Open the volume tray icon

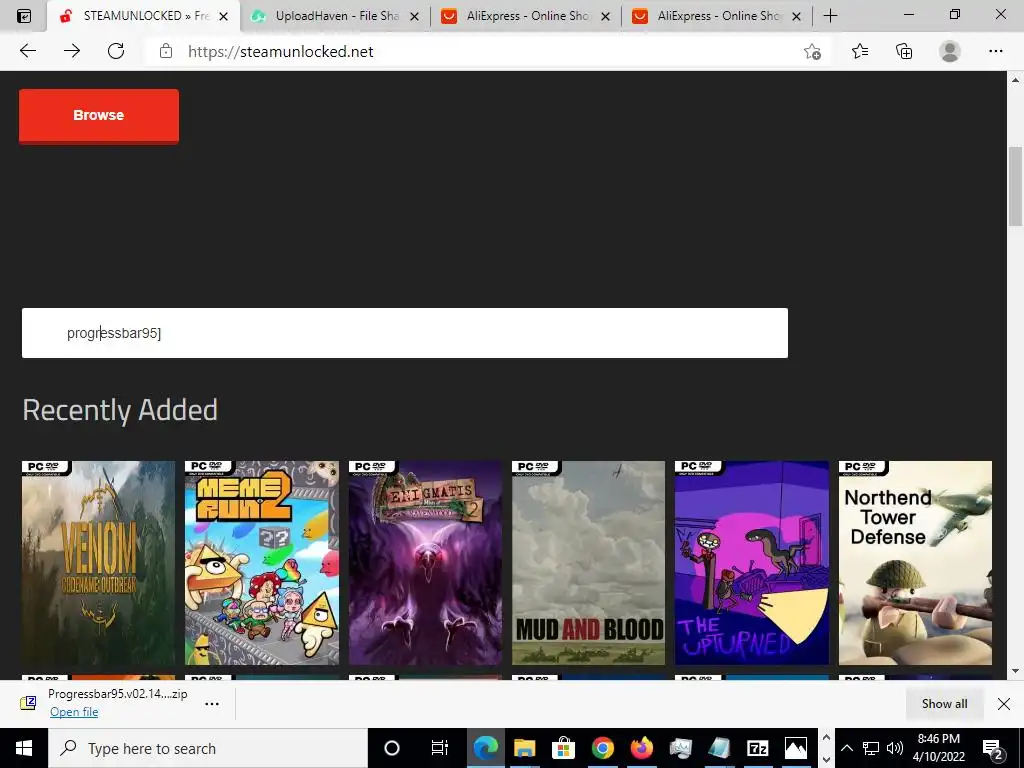tap(895, 748)
